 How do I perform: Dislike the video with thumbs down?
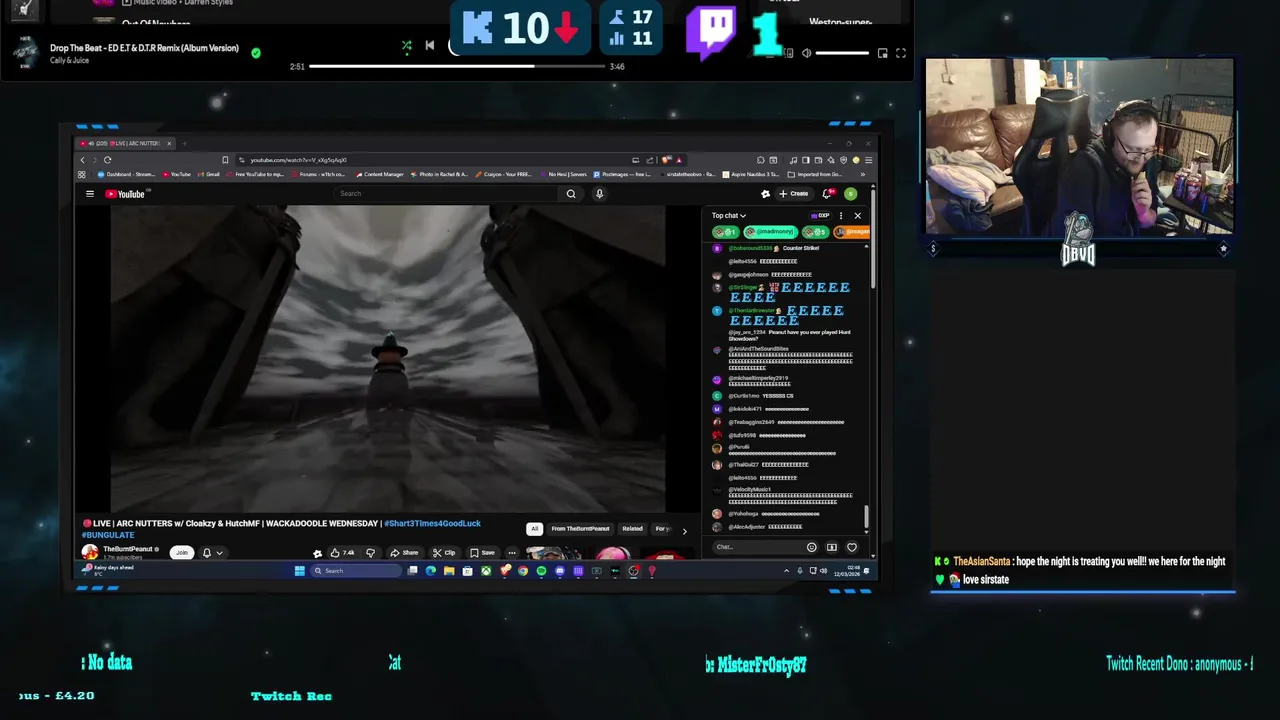click(x=370, y=553)
